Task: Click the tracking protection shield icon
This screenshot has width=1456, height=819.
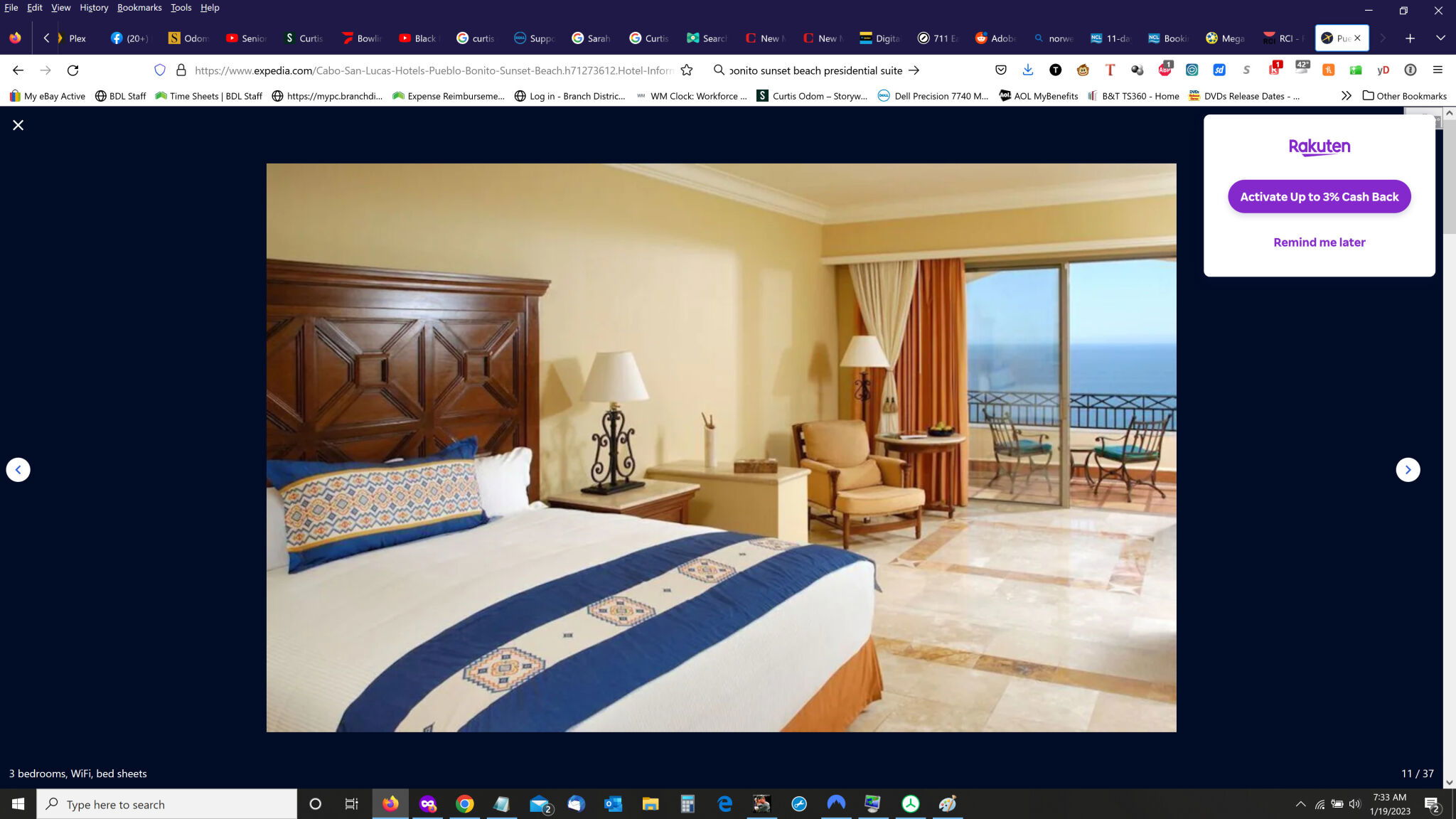Action: tap(160, 70)
